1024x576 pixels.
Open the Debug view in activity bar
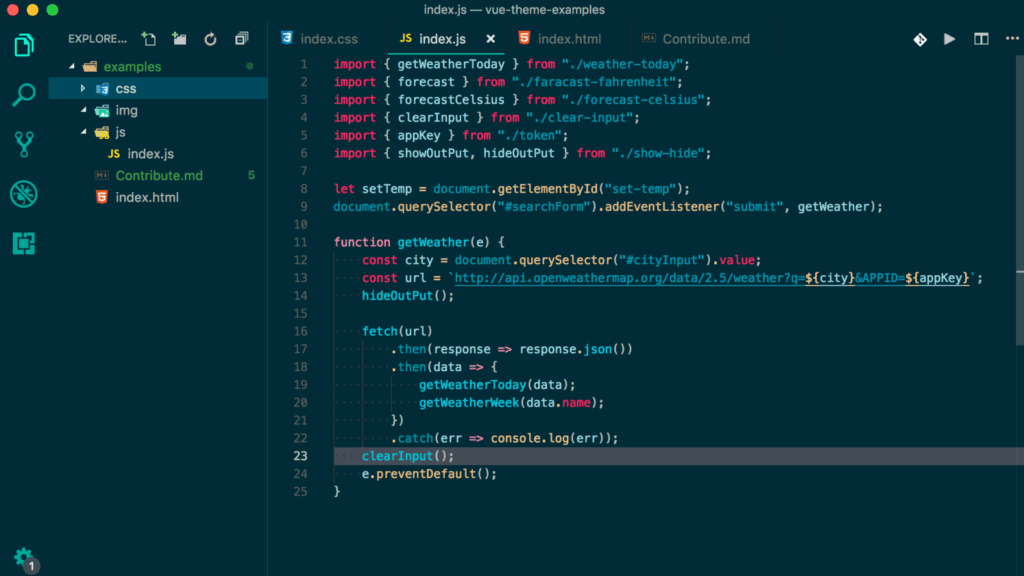coord(24,193)
